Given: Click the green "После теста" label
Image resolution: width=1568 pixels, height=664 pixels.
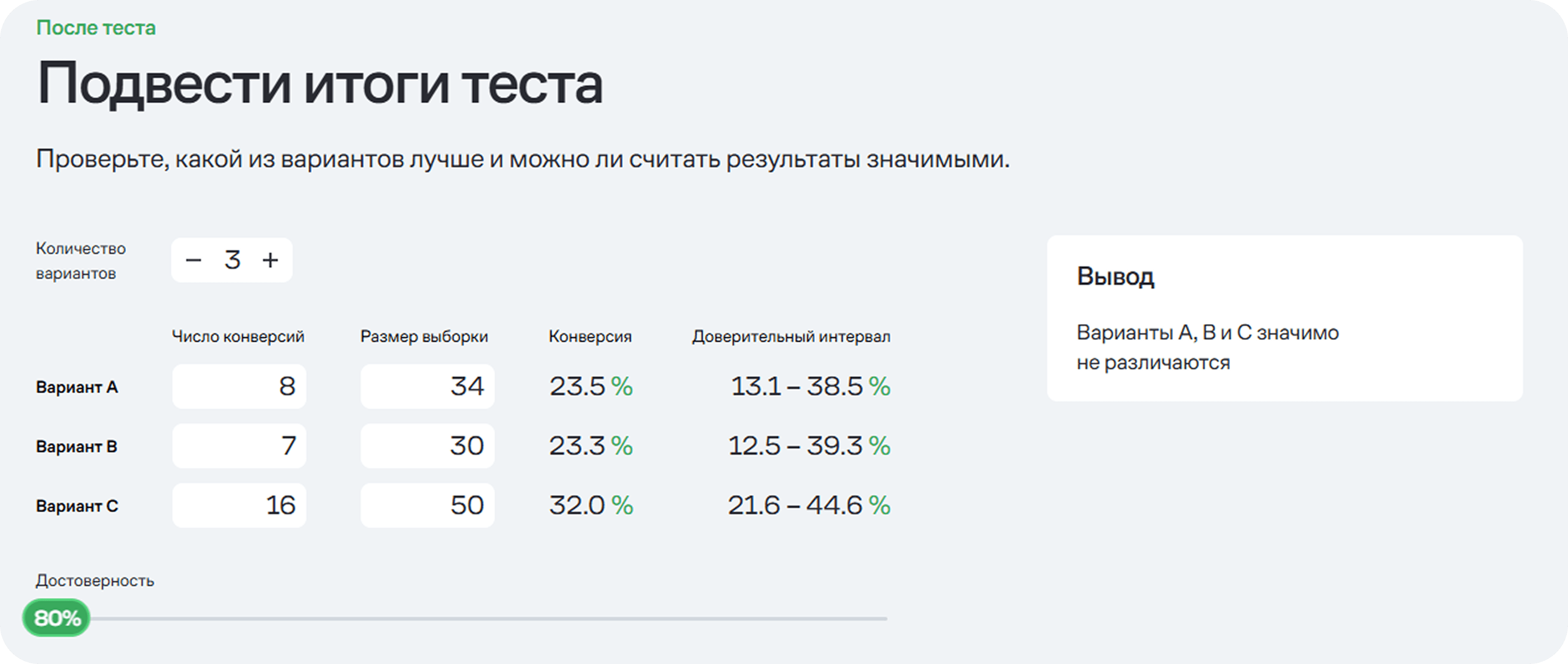Looking at the screenshot, I should (96, 28).
